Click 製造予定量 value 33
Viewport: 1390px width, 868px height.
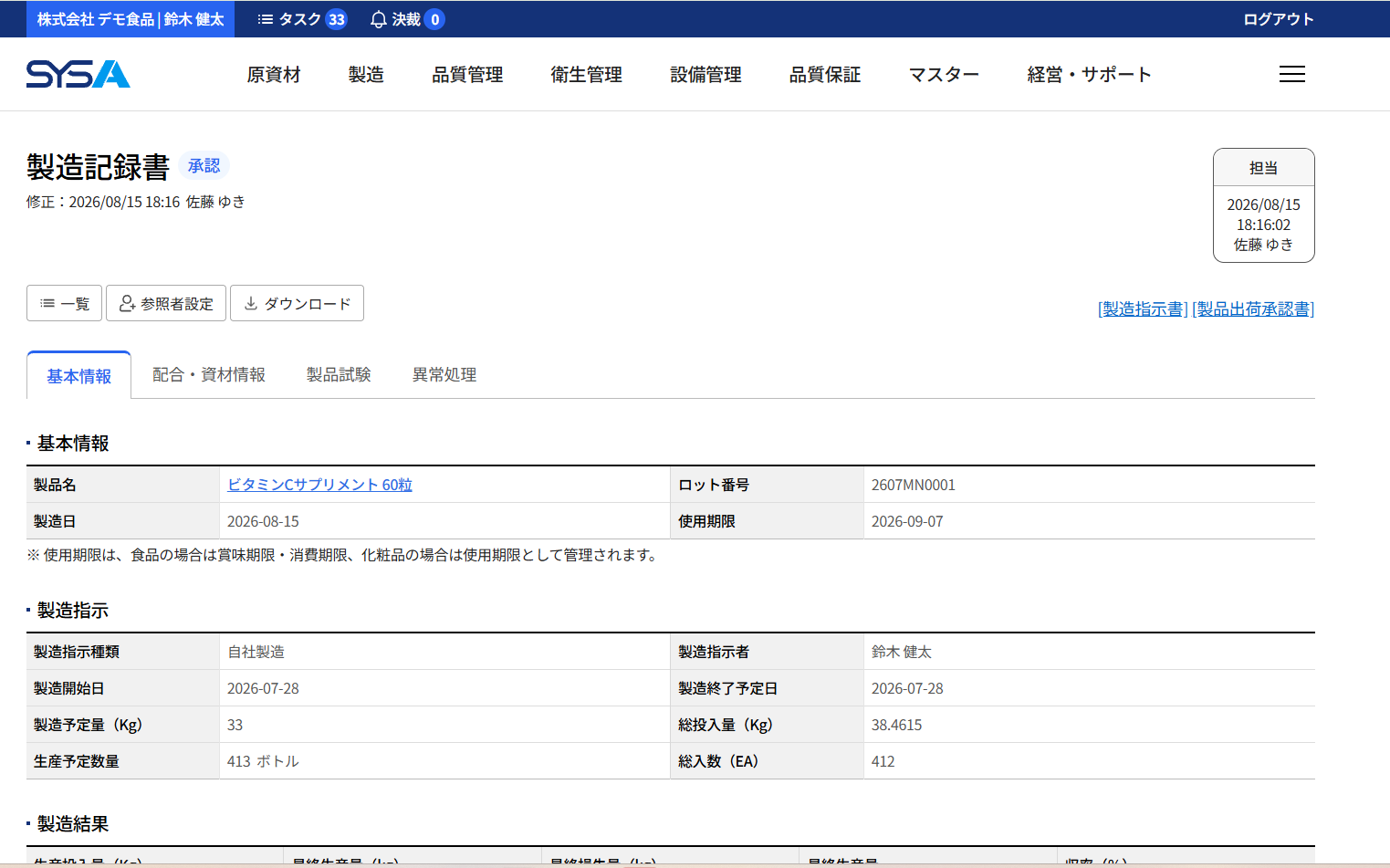point(235,725)
